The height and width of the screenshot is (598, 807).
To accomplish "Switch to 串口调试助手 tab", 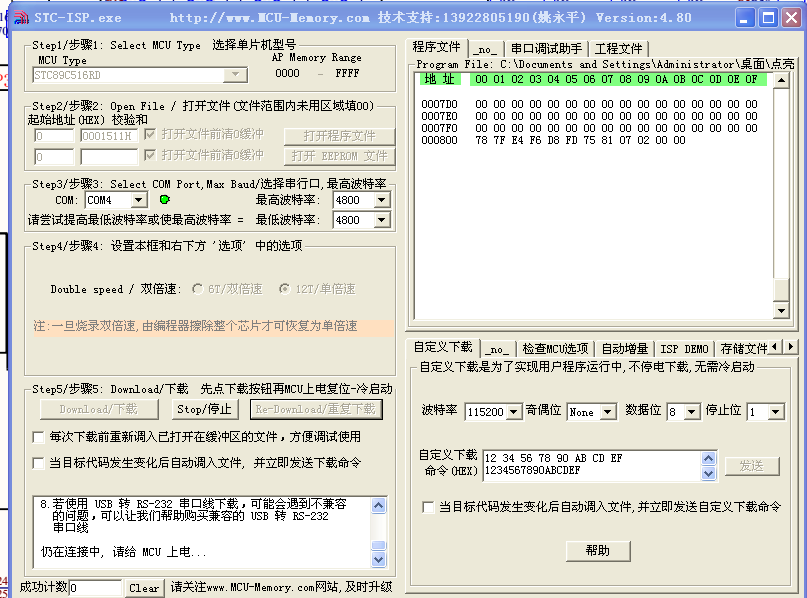I will coord(546,49).
